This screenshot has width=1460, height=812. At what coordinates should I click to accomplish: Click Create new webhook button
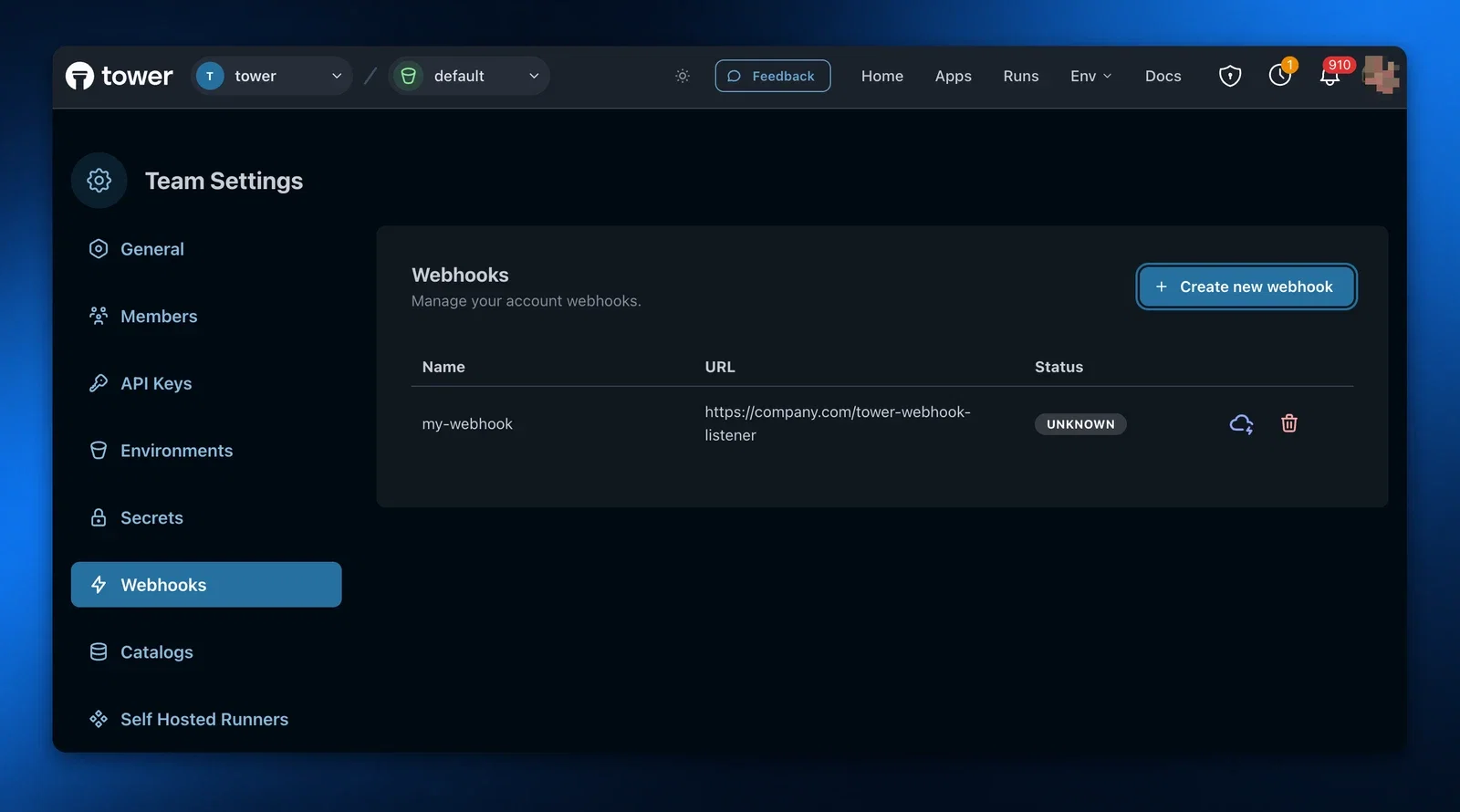[1246, 286]
